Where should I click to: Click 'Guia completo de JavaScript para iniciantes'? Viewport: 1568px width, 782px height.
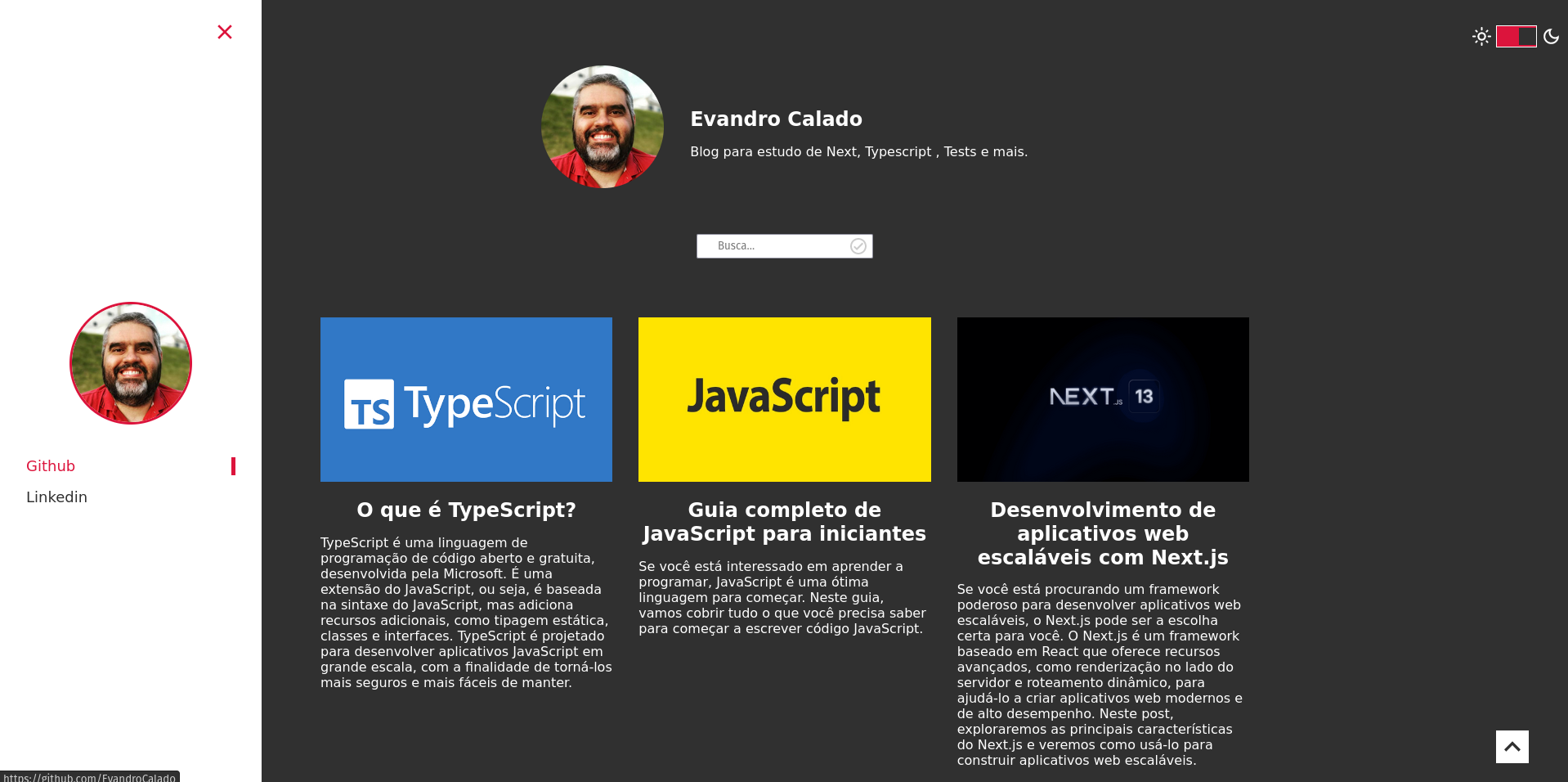tap(784, 521)
